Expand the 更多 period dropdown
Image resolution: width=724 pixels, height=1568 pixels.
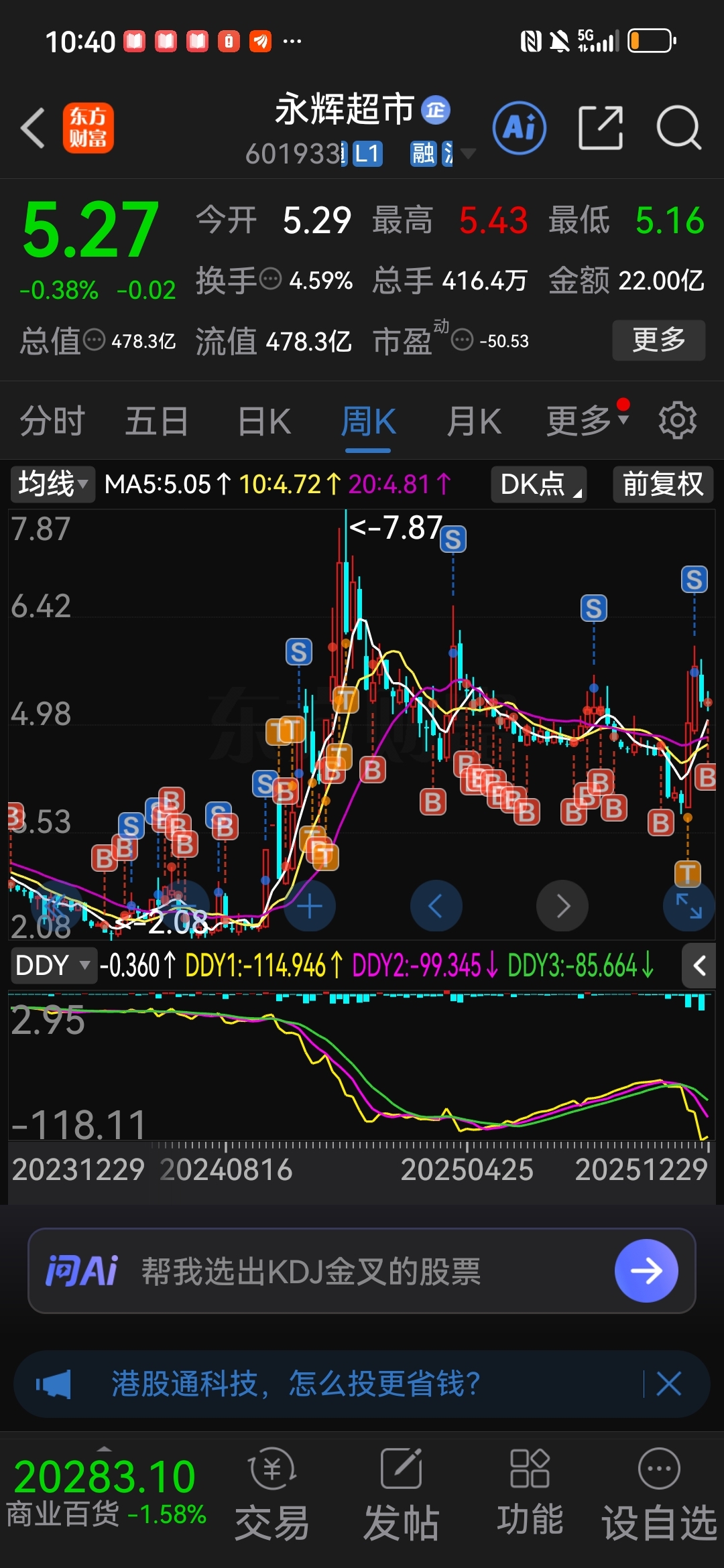tap(588, 421)
